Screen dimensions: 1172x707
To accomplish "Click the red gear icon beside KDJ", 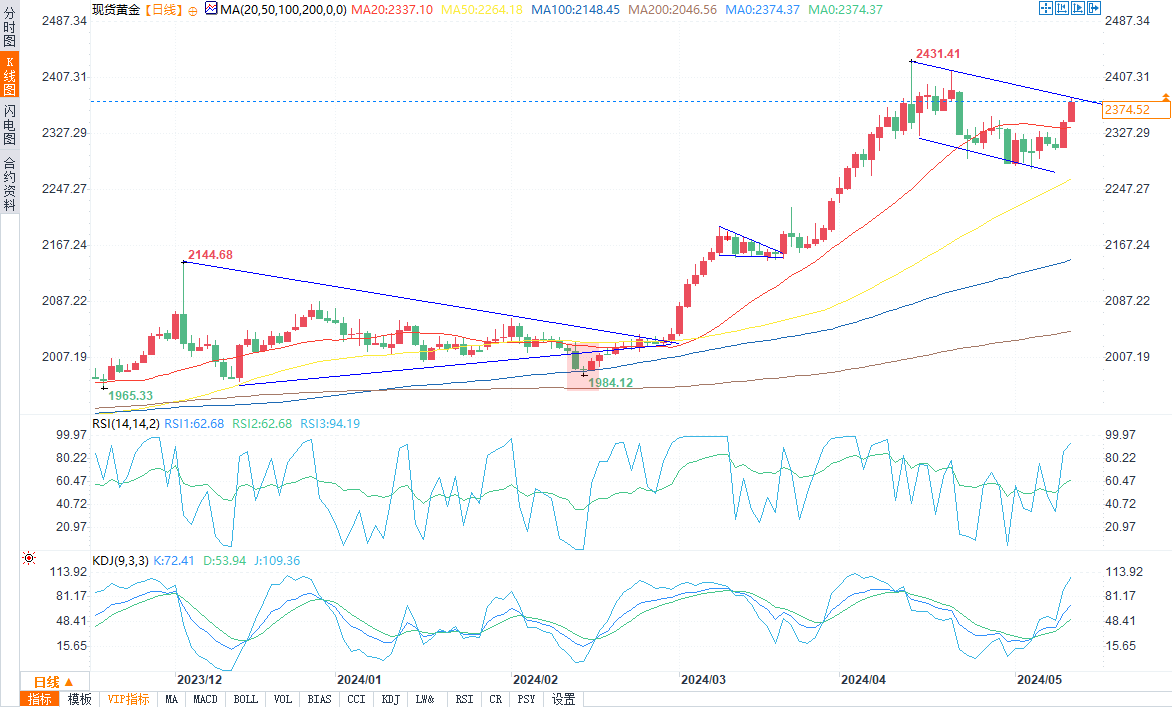I will tap(29, 559).
